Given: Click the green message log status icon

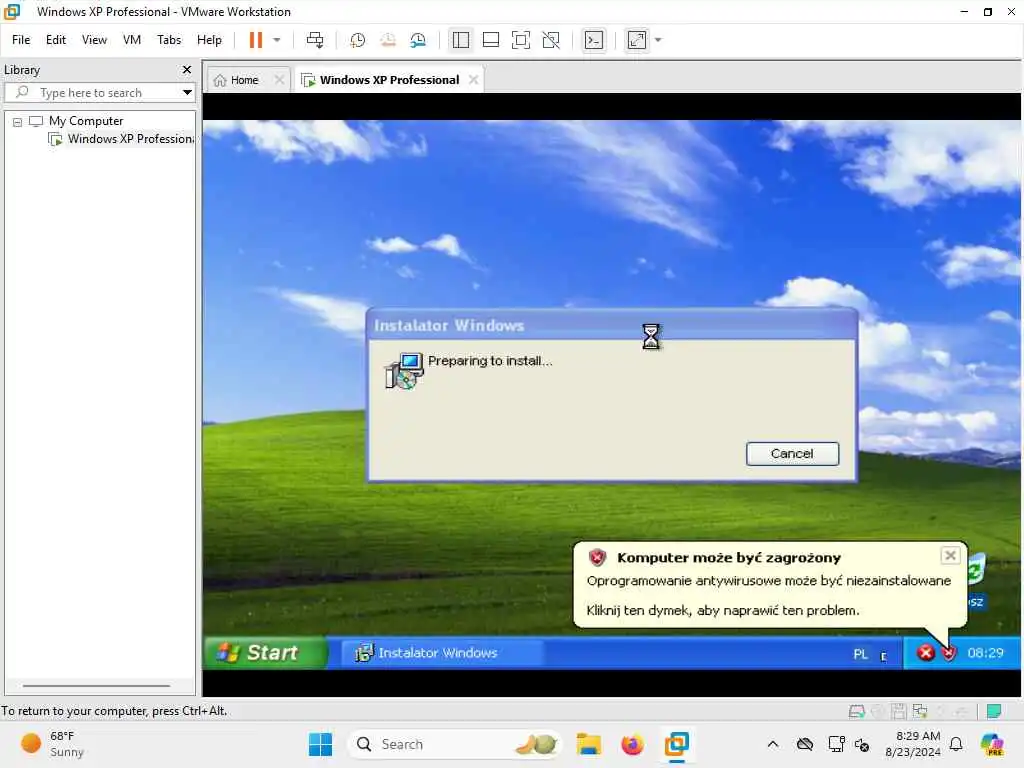Looking at the screenshot, I should [994, 711].
